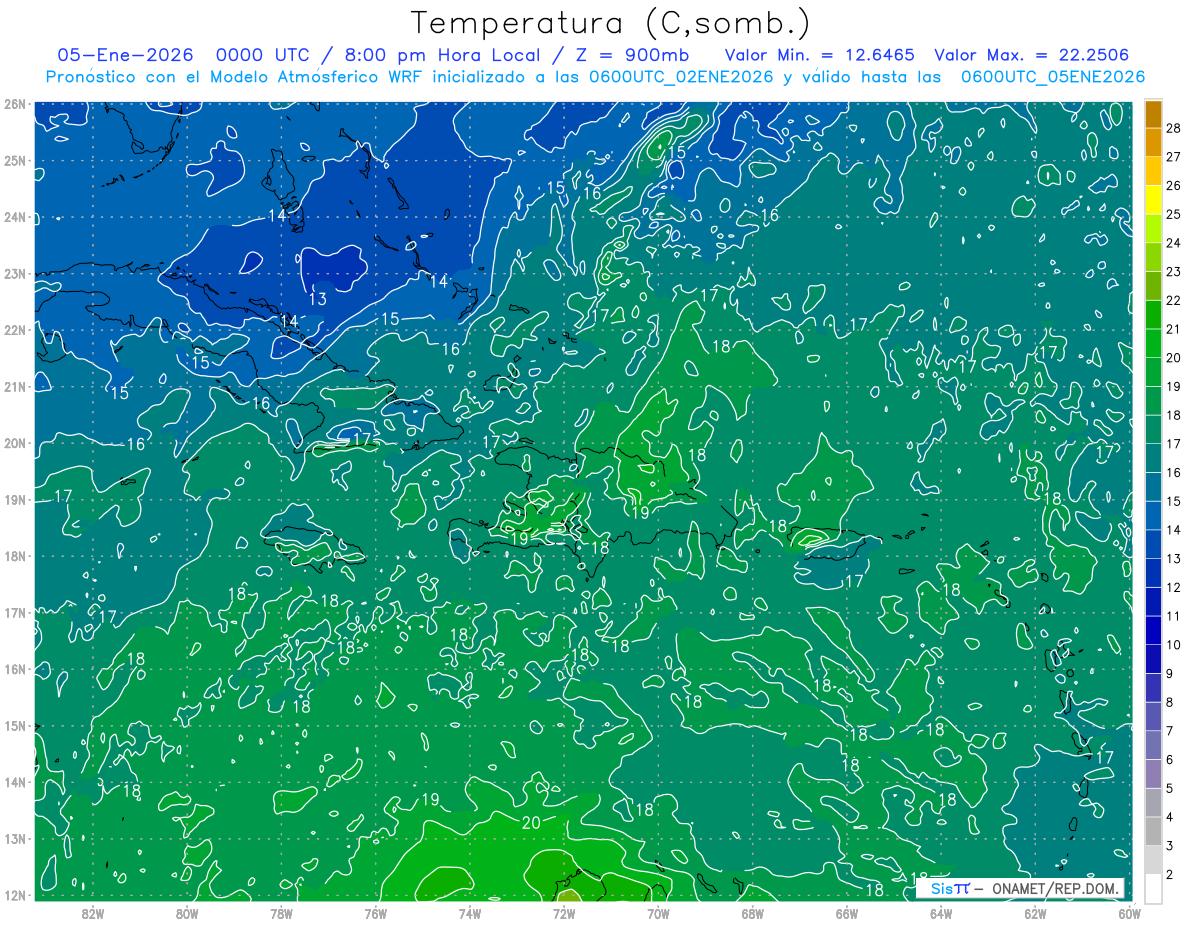The height and width of the screenshot is (927, 1200).
Task: Click the "20" contour label on the map
Action: [532, 823]
